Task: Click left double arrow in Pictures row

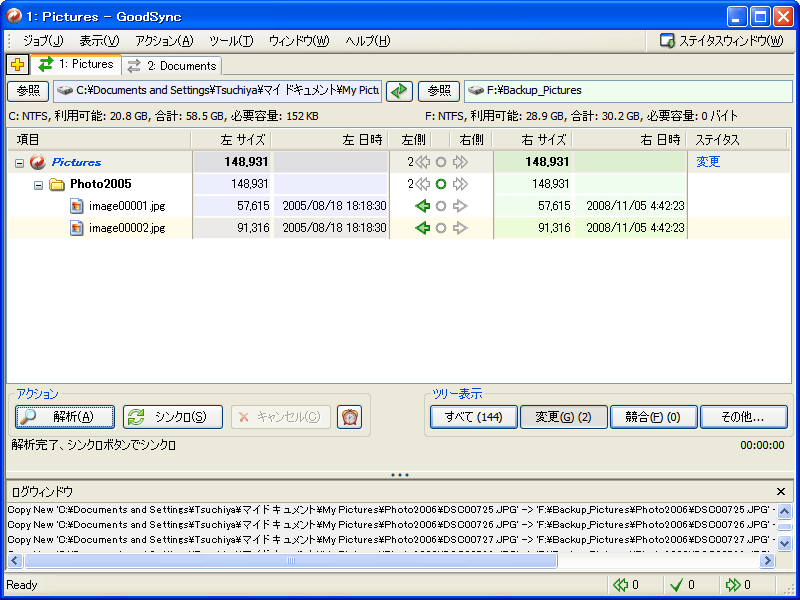Action: 422,162
